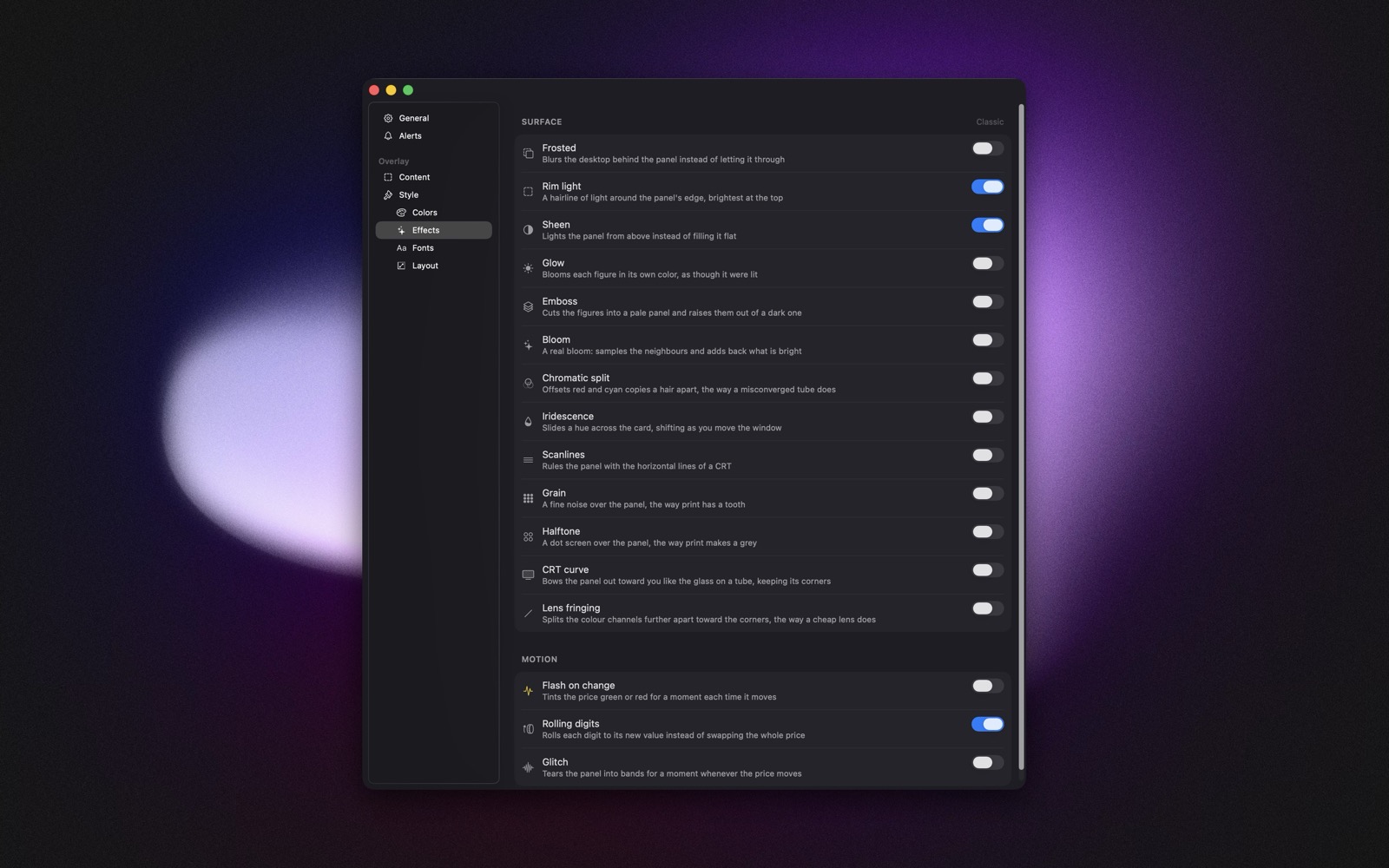The height and width of the screenshot is (868, 1389).
Task: Click the vertical scrollbar of settings pane
Action: (1021, 437)
